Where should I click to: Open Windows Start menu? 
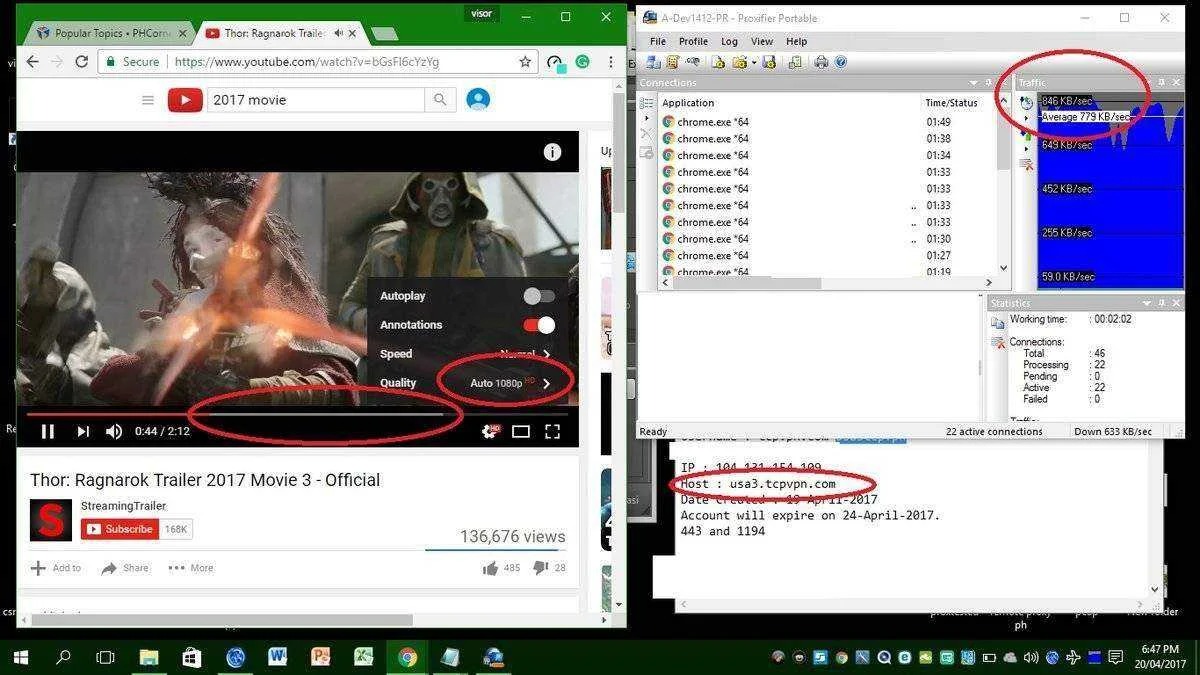(x=20, y=657)
